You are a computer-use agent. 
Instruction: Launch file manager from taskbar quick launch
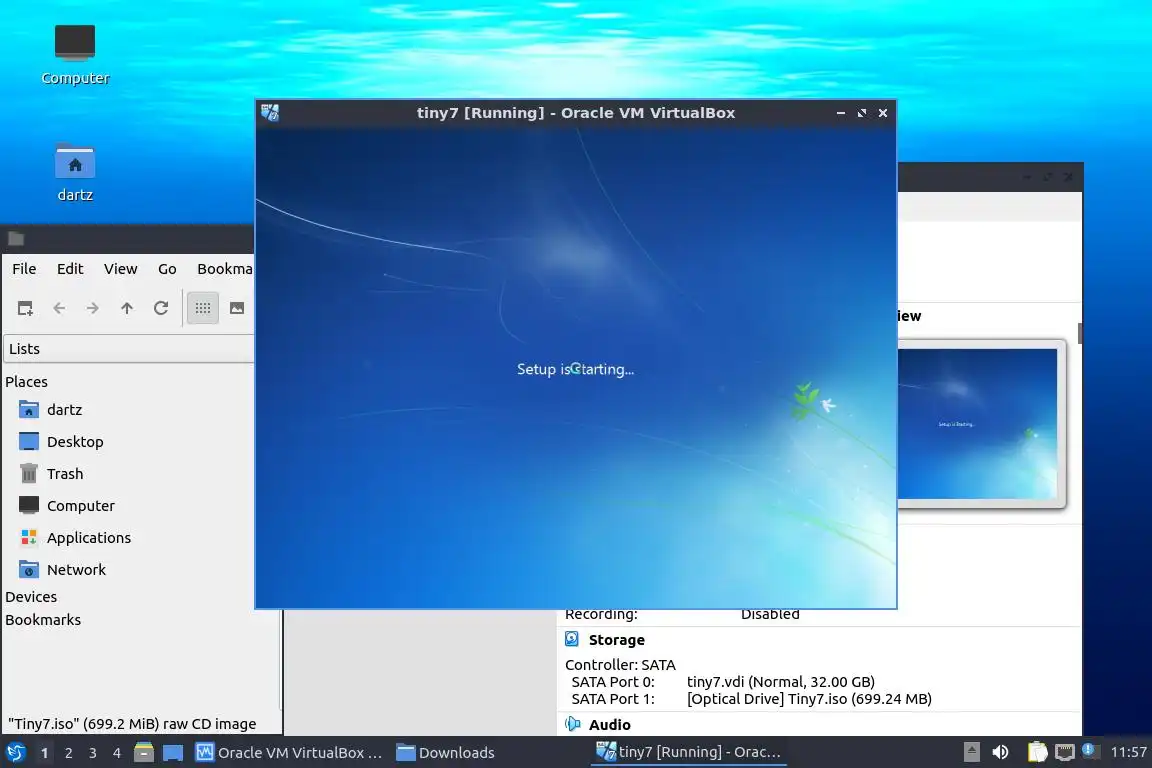click(x=144, y=753)
